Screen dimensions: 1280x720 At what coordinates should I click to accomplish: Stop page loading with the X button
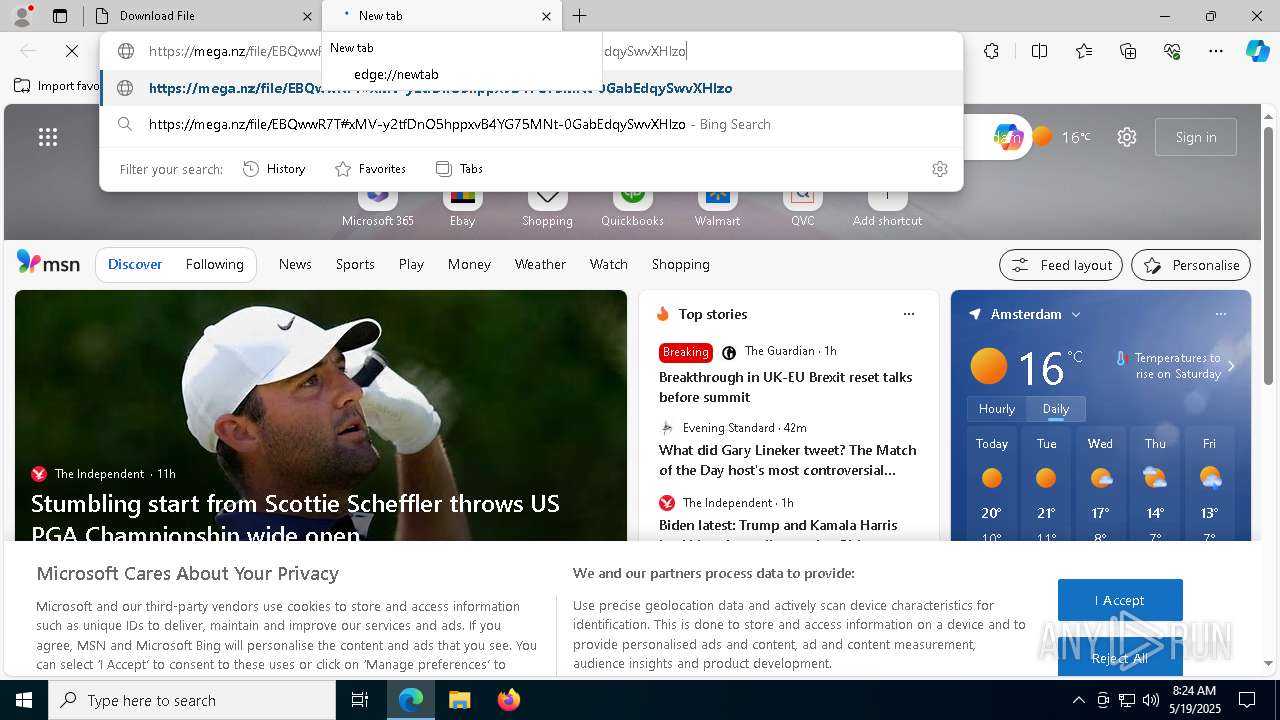click(72, 51)
